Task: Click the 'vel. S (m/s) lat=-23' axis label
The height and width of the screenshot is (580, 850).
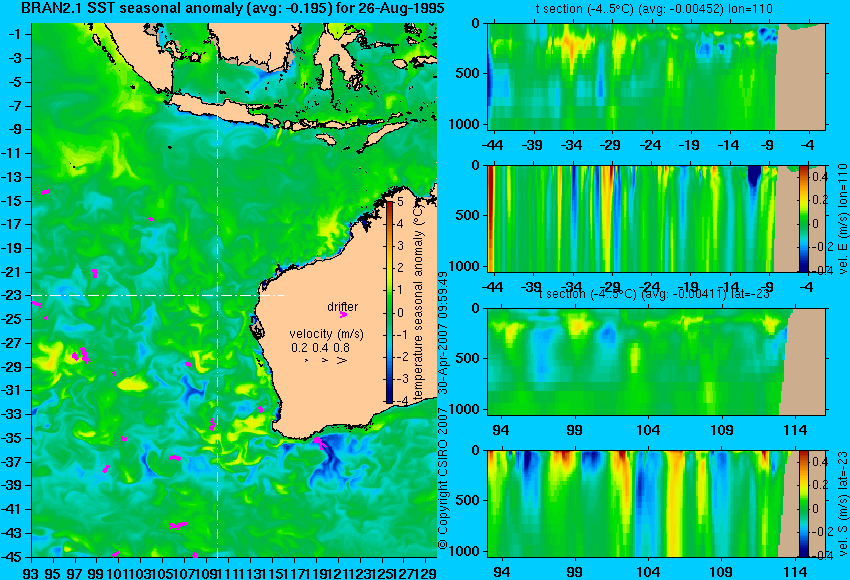Action: point(842,504)
